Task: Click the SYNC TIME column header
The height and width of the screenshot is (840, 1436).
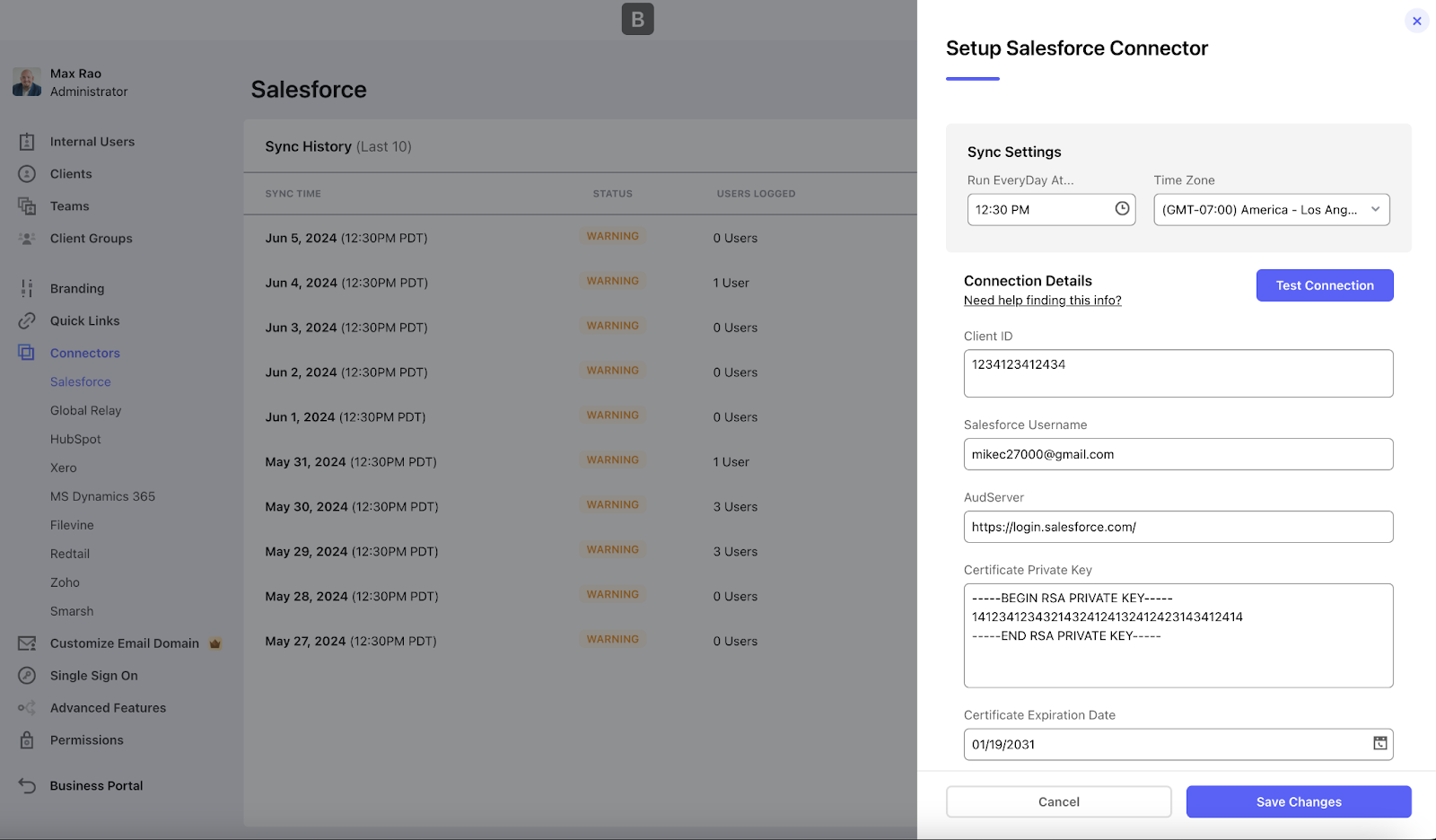Action: tap(293, 194)
